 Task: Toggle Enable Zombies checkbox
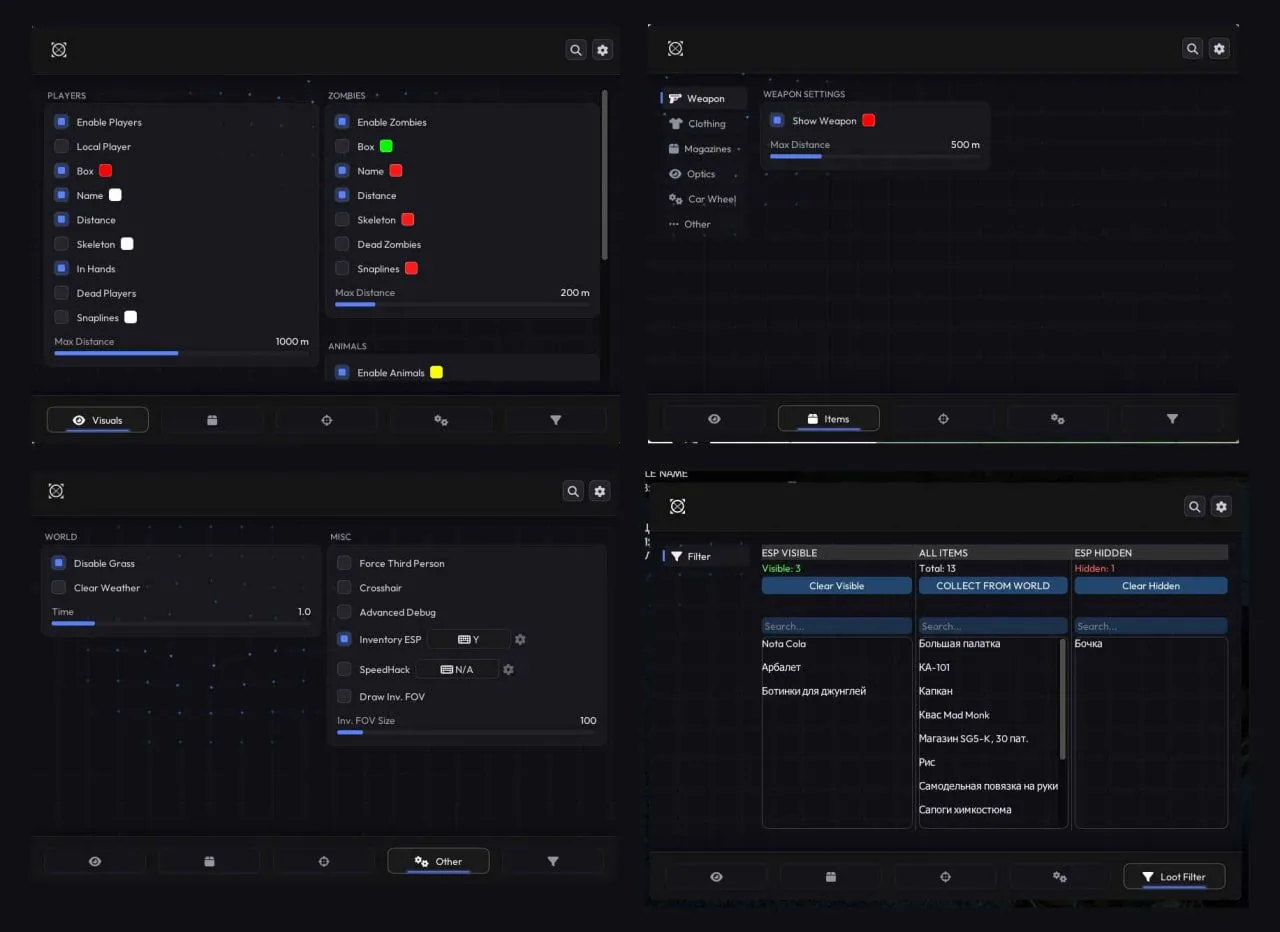(x=342, y=122)
